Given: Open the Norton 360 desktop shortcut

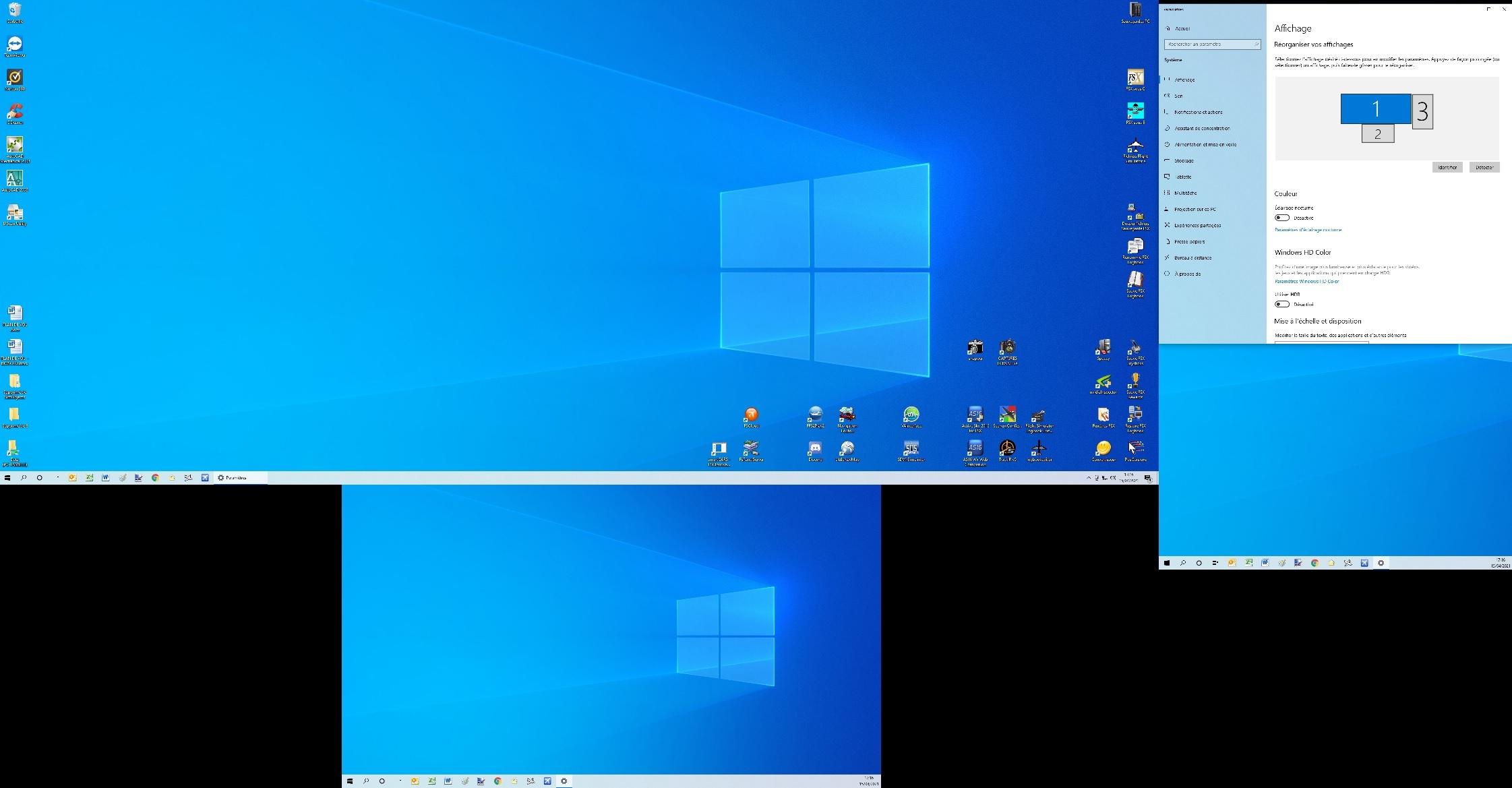Looking at the screenshot, I should [15, 78].
